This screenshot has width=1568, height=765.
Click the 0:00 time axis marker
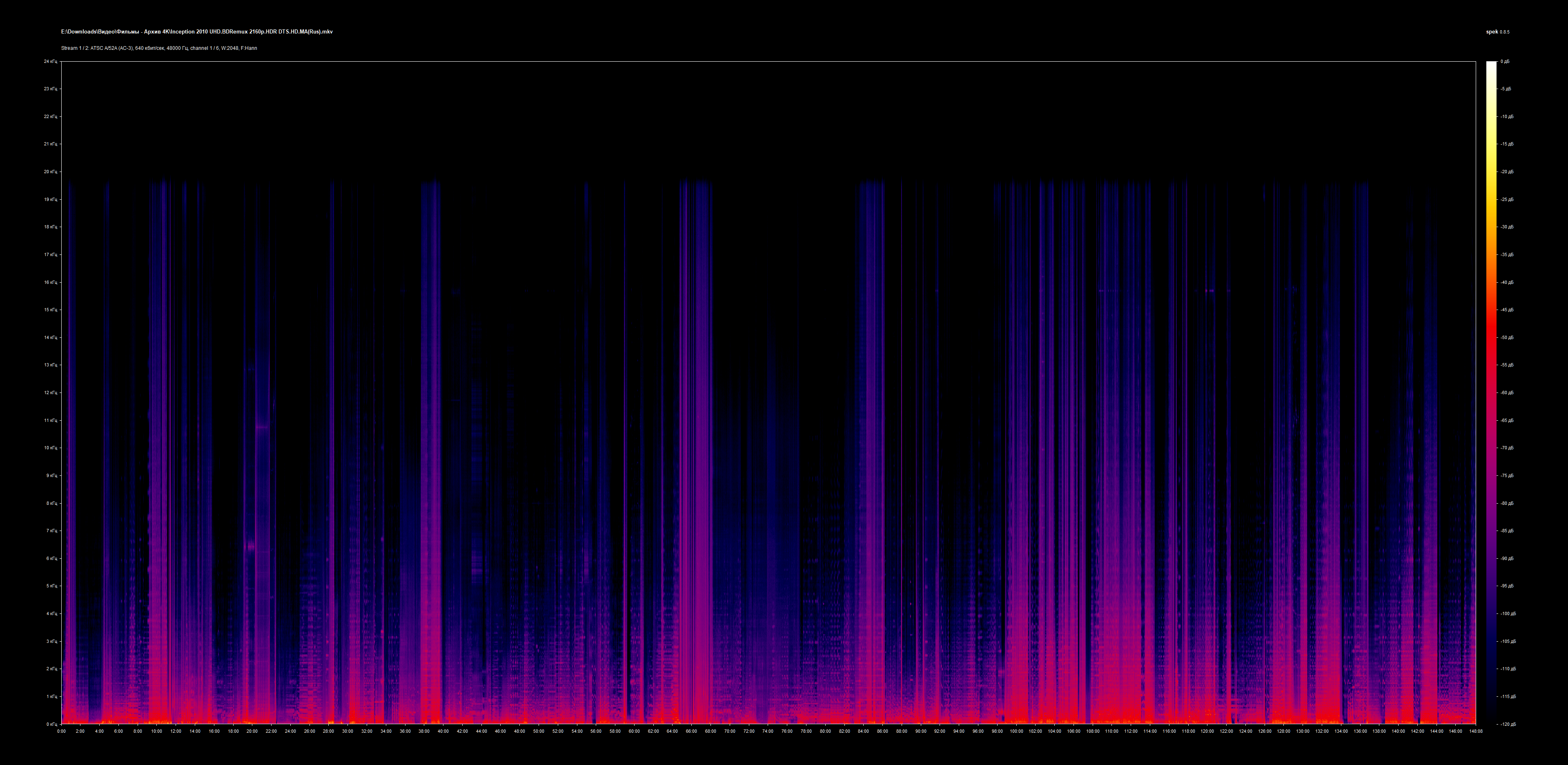click(62, 731)
